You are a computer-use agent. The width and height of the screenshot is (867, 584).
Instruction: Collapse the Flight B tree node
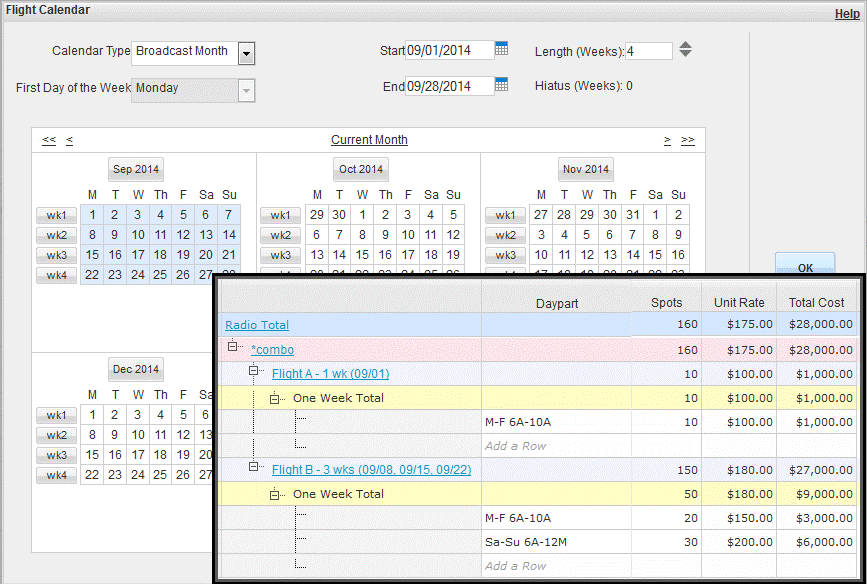255,469
